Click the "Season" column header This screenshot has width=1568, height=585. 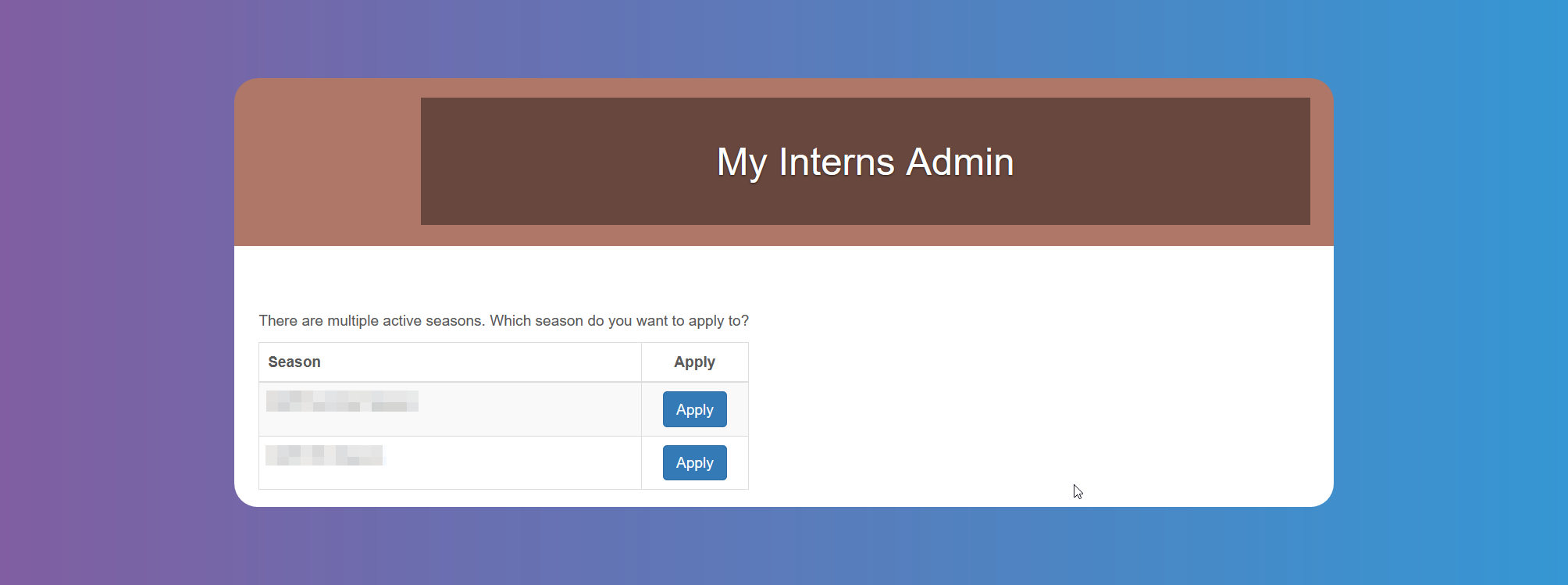294,362
